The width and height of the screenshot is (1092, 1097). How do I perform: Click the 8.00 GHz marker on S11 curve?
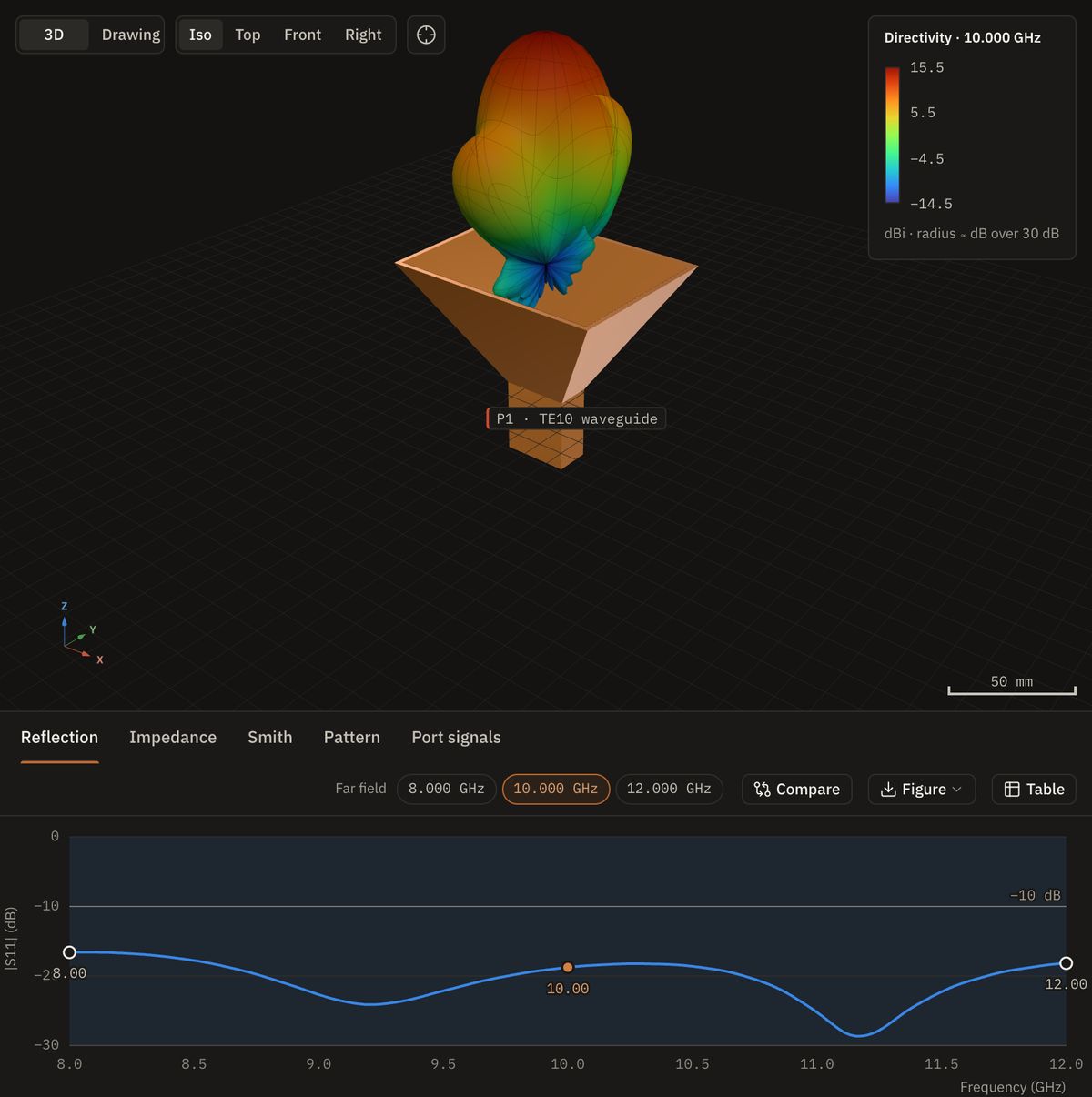(x=69, y=952)
